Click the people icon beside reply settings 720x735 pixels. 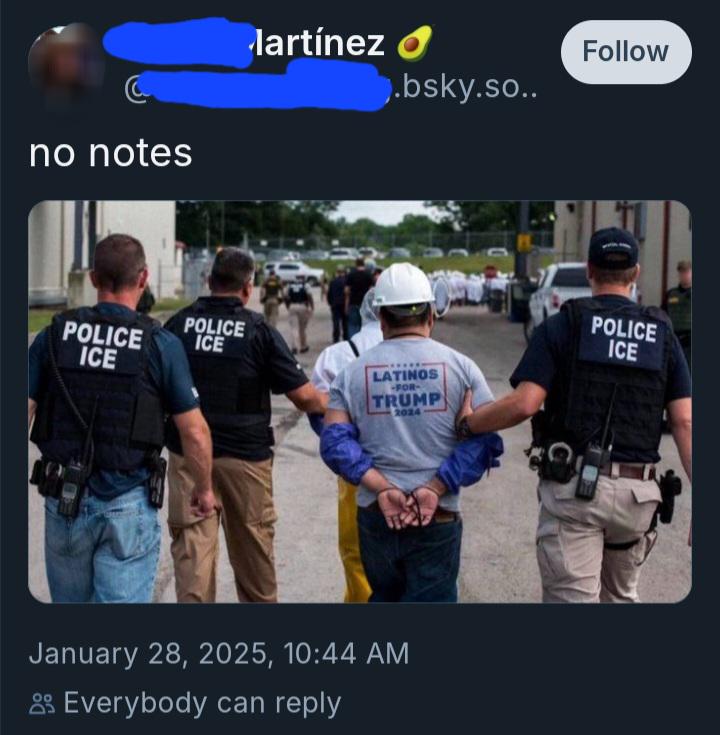pyautogui.click(x=42, y=703)
